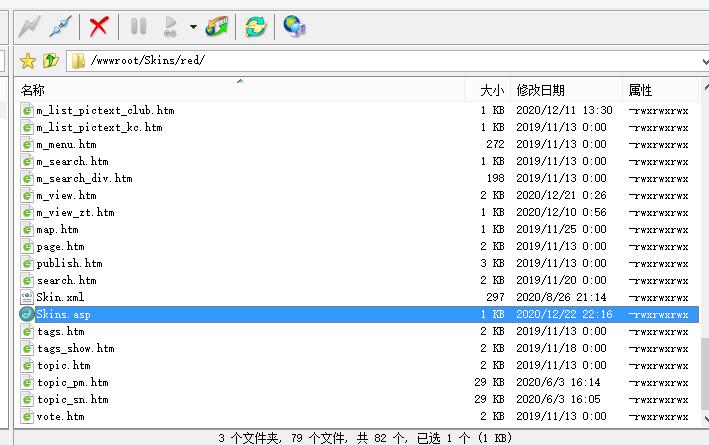
Task: Click the transfer files globe-arrow icon
Action: pyautogui.click(x=217, y=26)
